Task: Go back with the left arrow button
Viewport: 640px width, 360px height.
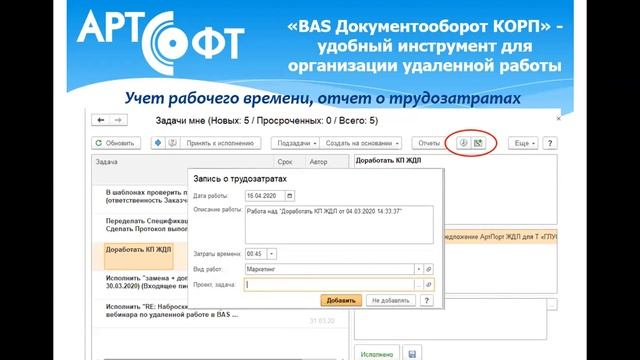Action: coord(100,120)
